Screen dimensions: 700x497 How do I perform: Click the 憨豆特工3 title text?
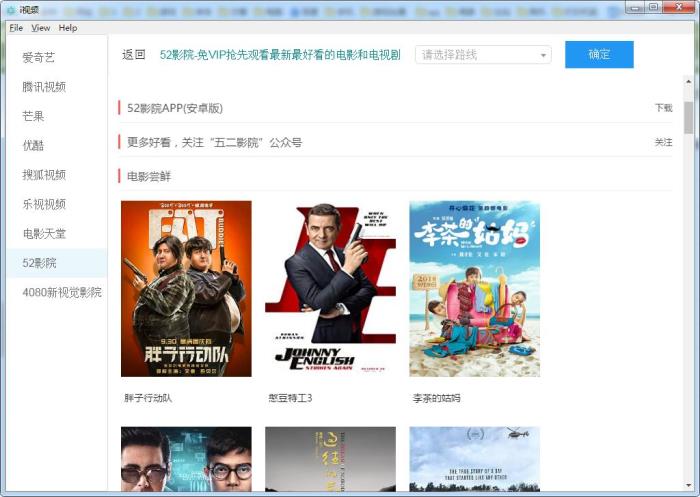(x=290, y=398)
